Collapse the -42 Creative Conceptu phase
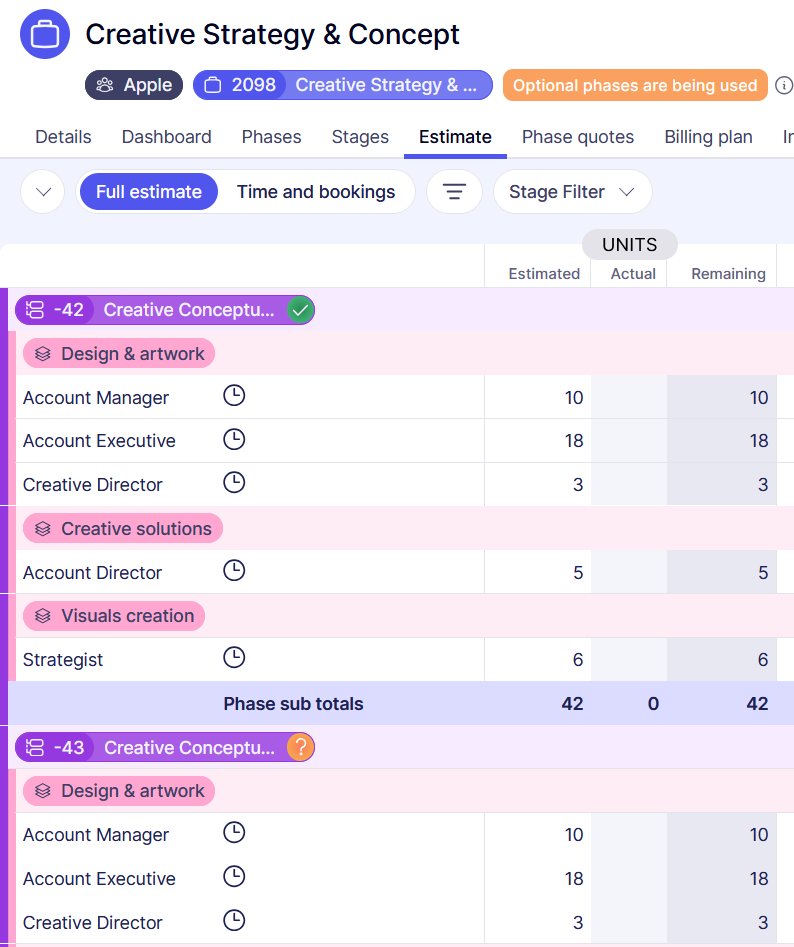The image size is (794, 947). [x=36, y=310]
